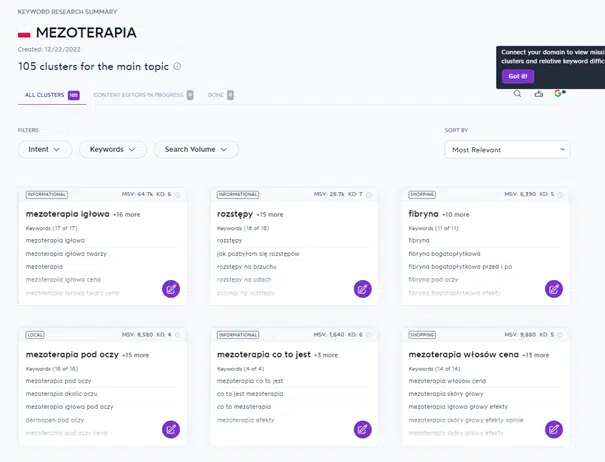Click the Google connect icon
Viewport: 605px width, 462px height.
[560, 94]
